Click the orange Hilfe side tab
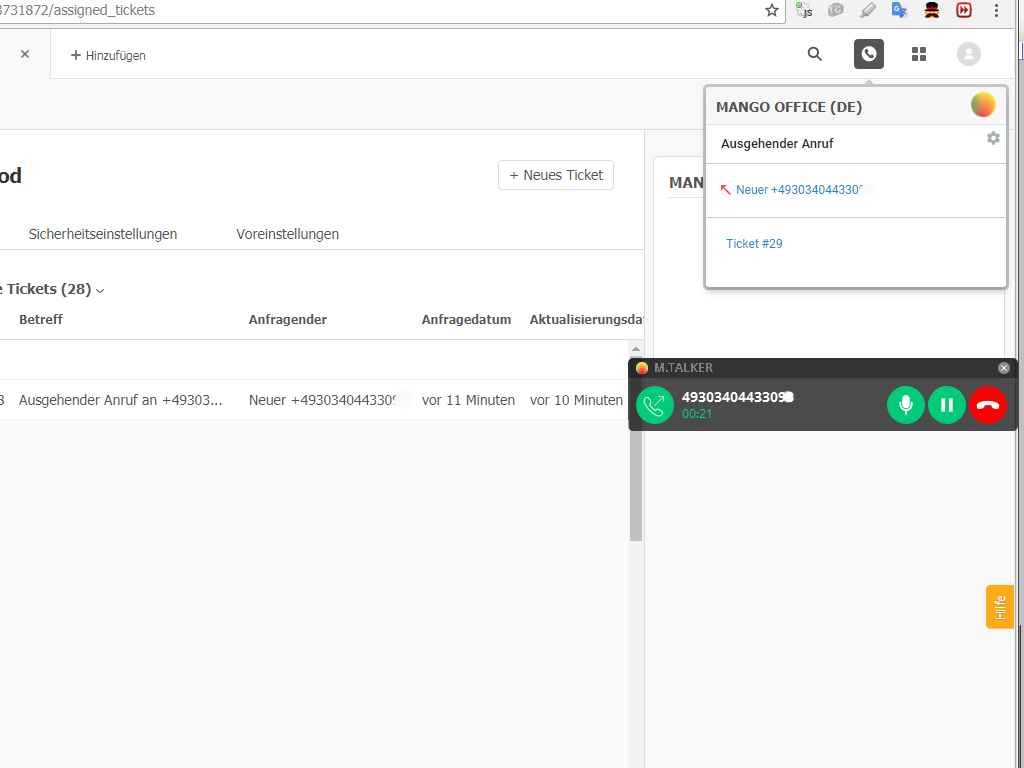This screenshot has height=768, width=1024. click(999, 607)
